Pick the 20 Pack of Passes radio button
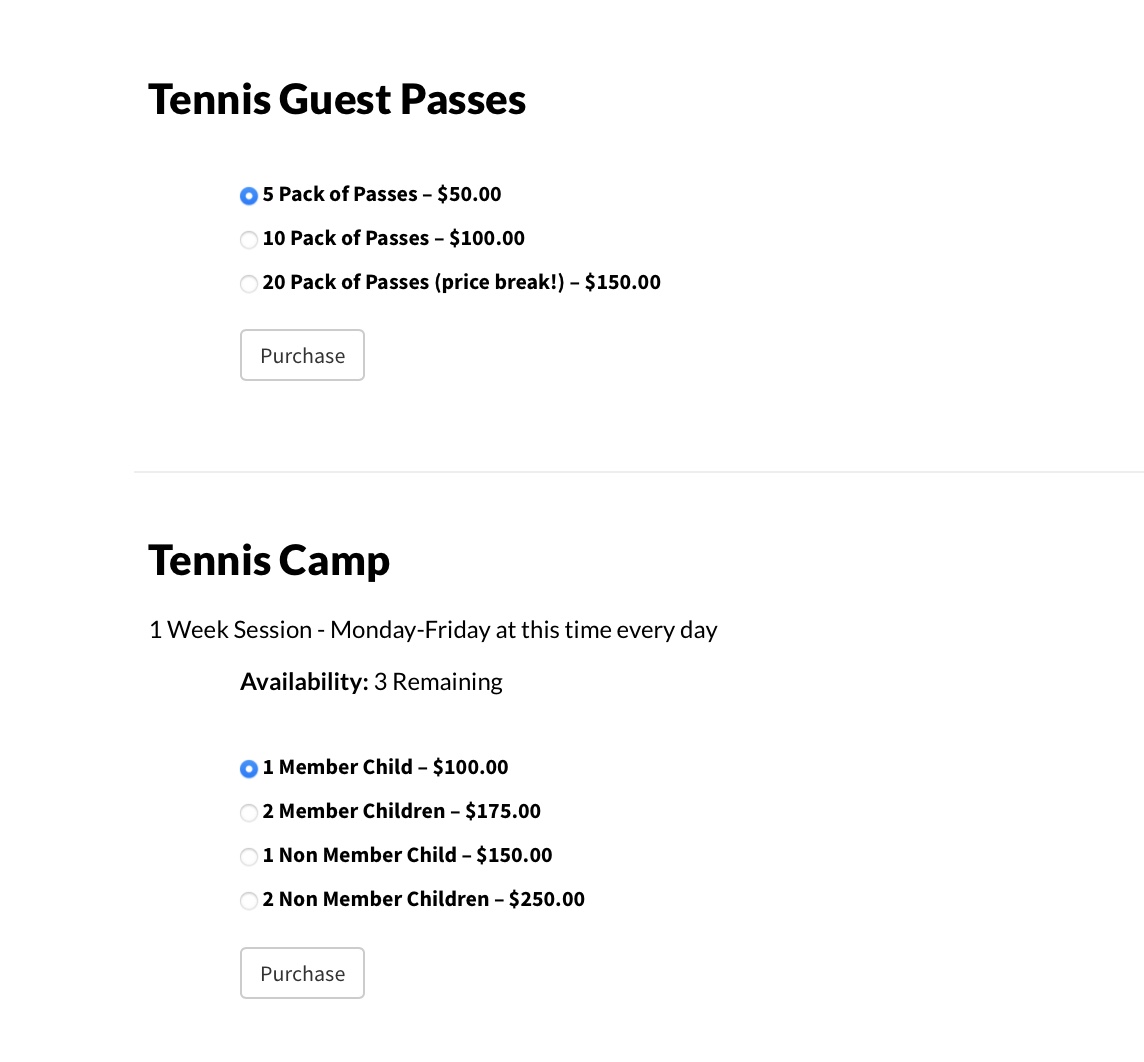 (x=249, y=284)
